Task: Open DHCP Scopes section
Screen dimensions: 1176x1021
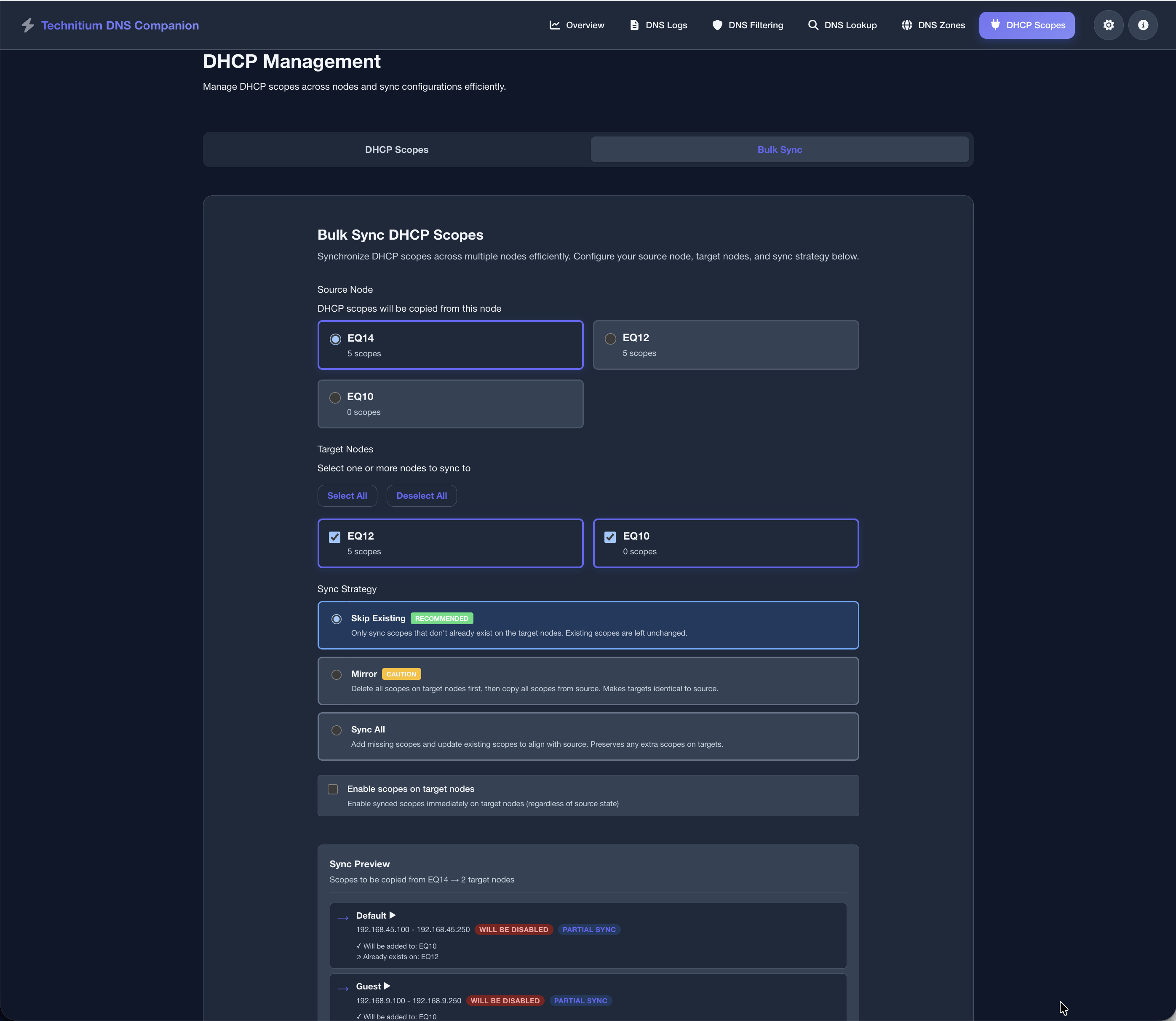Action: point(1026,24)
